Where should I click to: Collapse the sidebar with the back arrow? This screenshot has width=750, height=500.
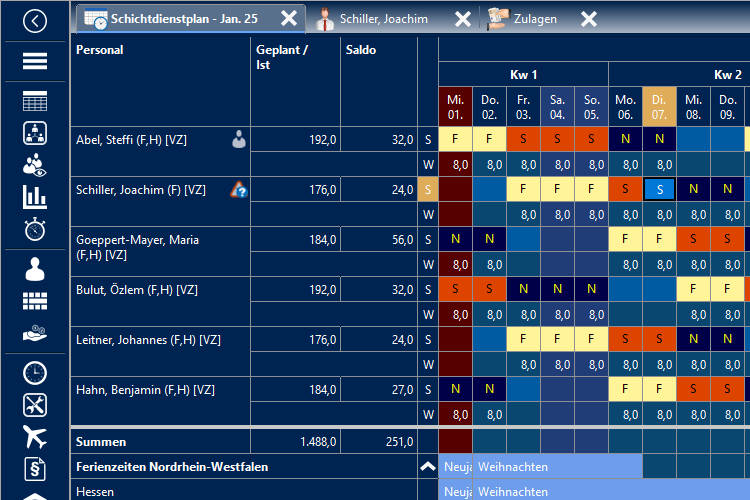click(35, 20)
